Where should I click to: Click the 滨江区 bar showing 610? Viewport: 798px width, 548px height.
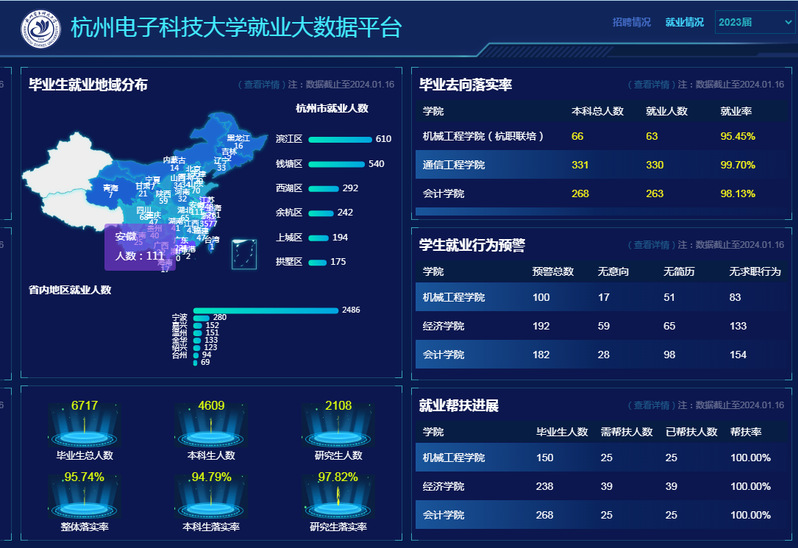click(340, 140)
